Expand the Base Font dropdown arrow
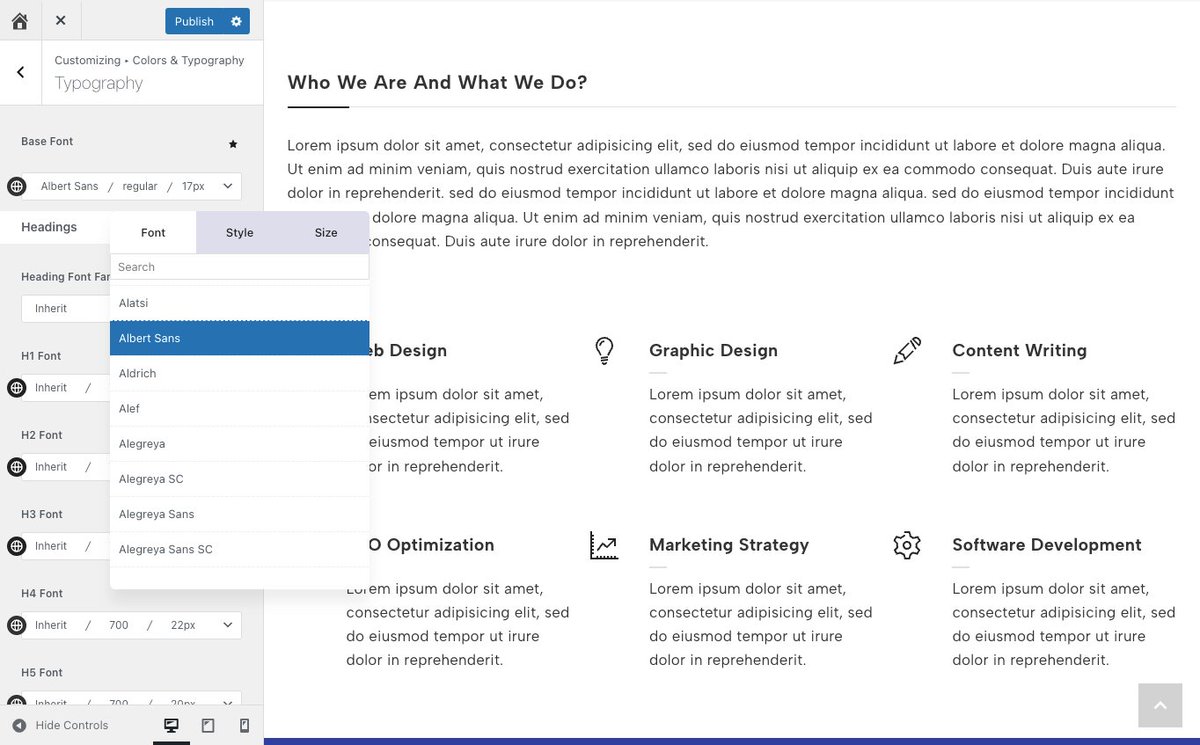The image size is (1200, 745). 228,186
